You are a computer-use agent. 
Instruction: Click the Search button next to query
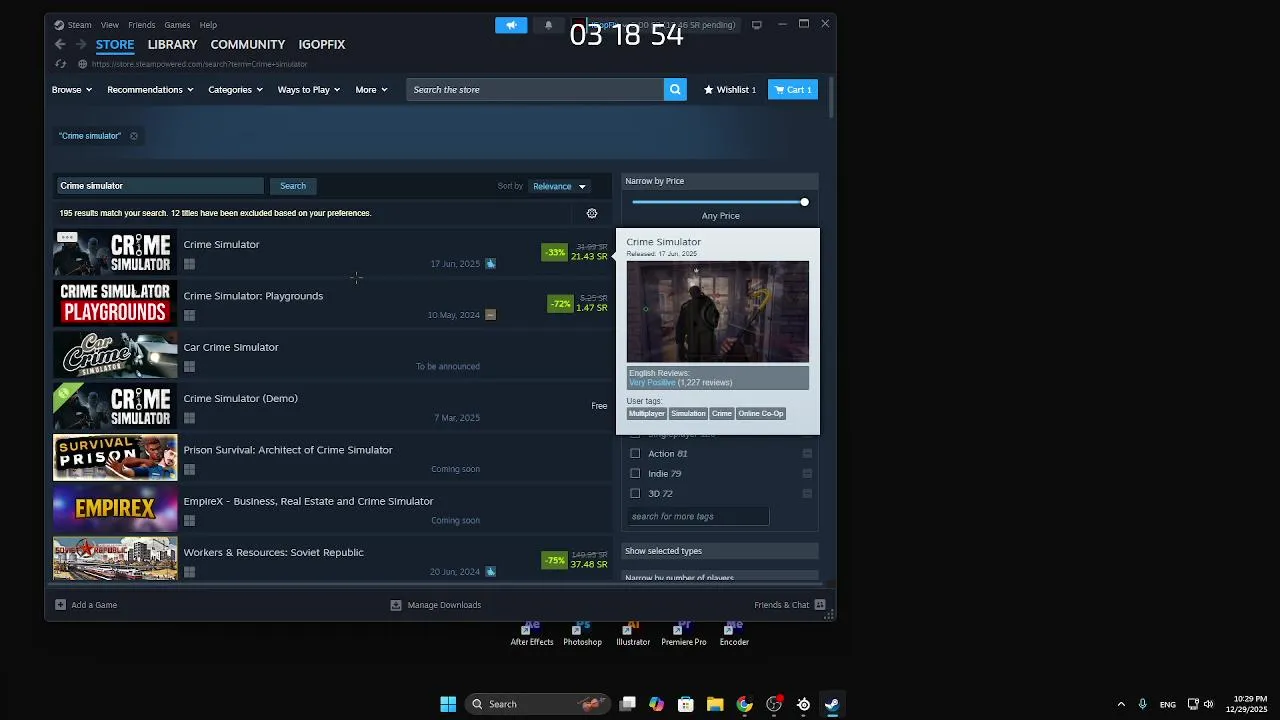click(x=293, y=186)
